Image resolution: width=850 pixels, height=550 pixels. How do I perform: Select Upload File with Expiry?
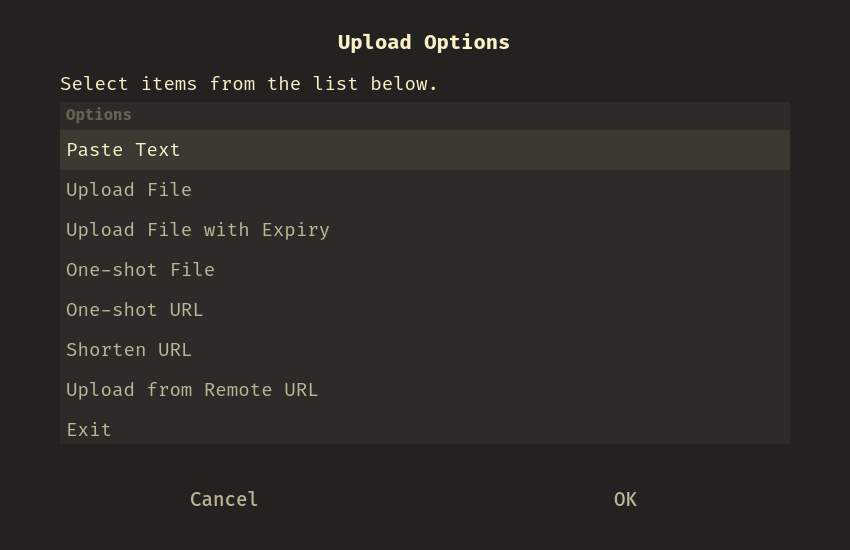coord(424,230)
